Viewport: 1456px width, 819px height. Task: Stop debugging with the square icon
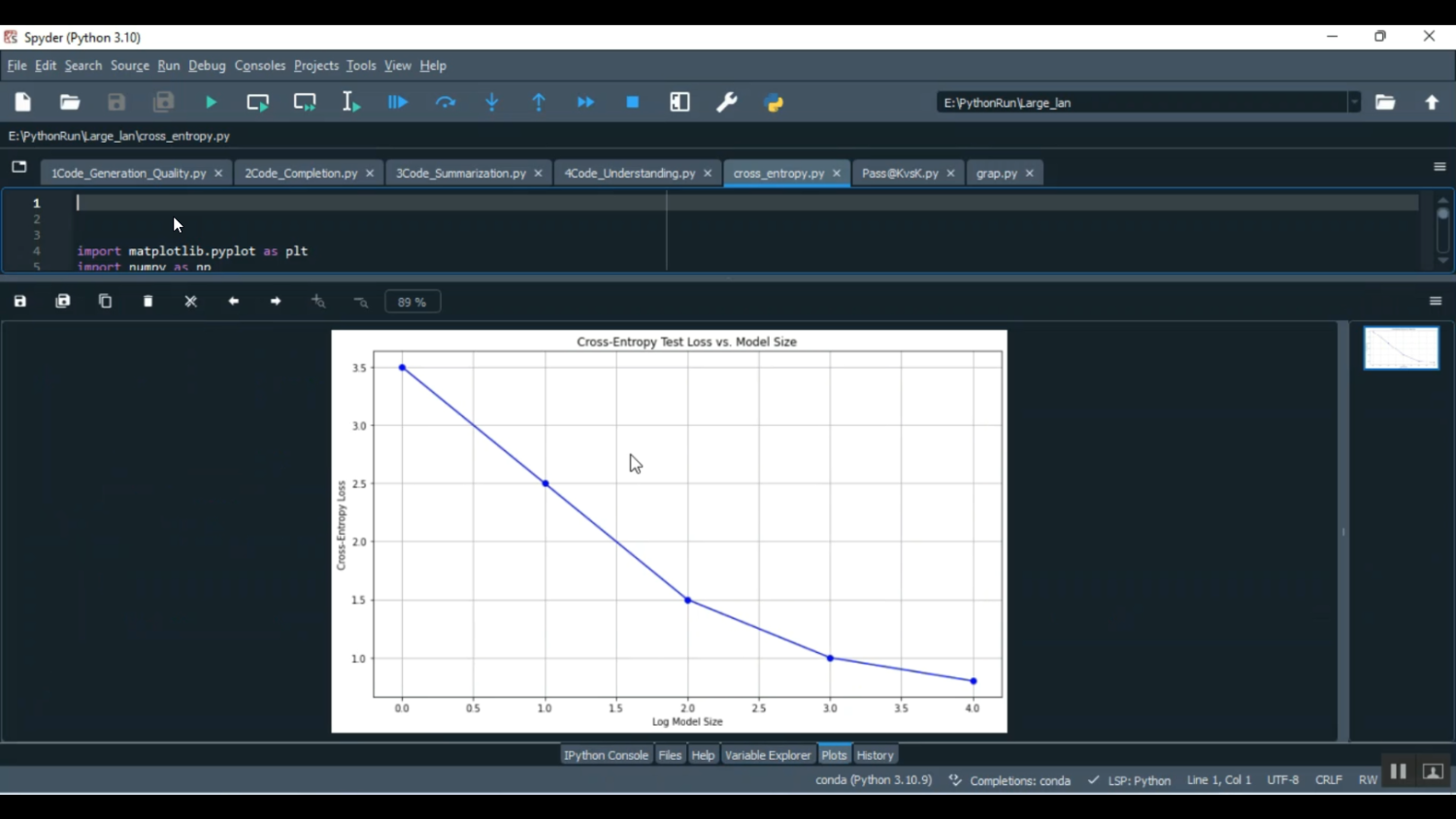(x=633, y=103)
